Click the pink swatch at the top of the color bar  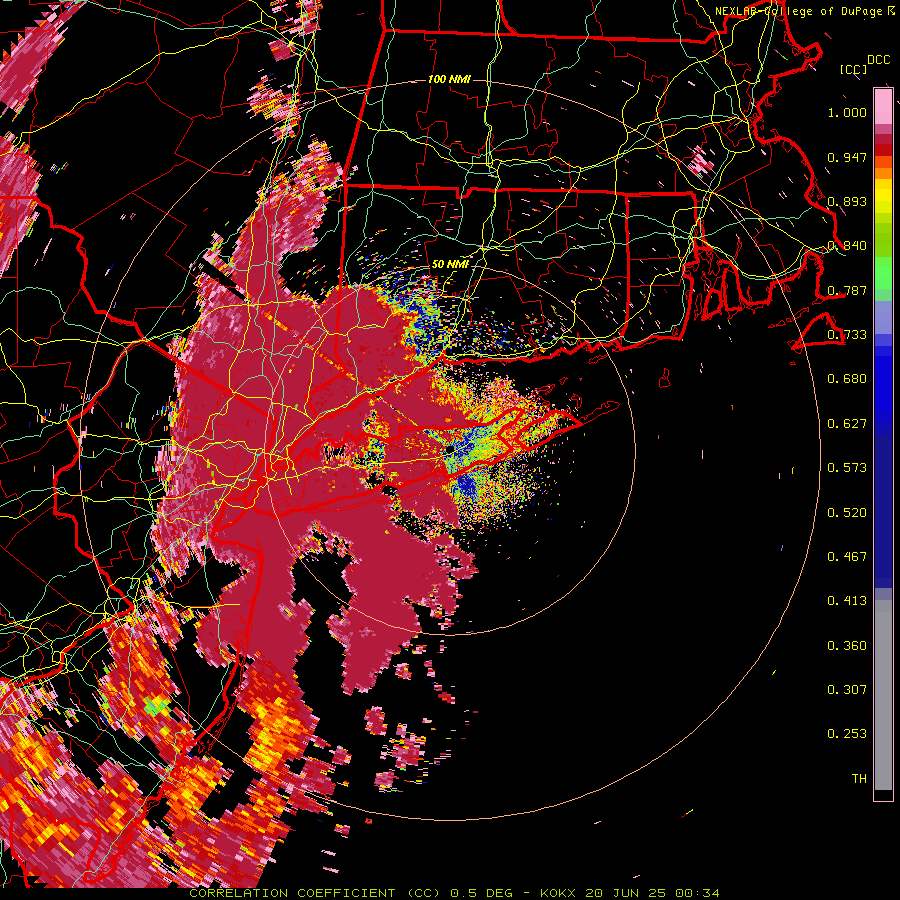(883, 107)
